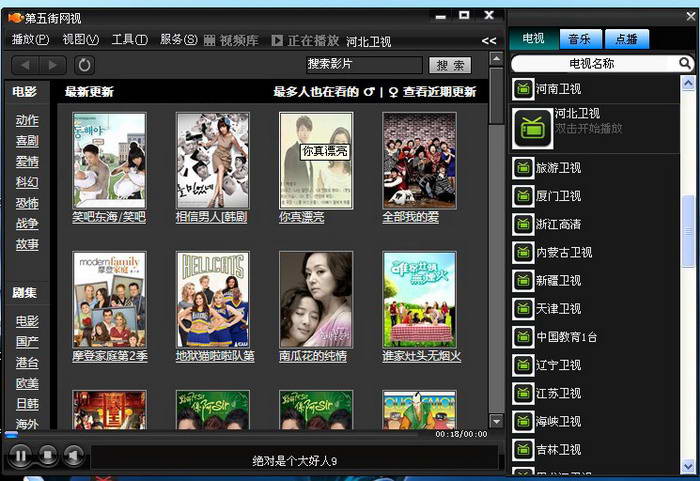The width and height of the screenshot is (700, 481).
Task: Switch to the 视频库 tab
Action: click(x=232, y=41)
